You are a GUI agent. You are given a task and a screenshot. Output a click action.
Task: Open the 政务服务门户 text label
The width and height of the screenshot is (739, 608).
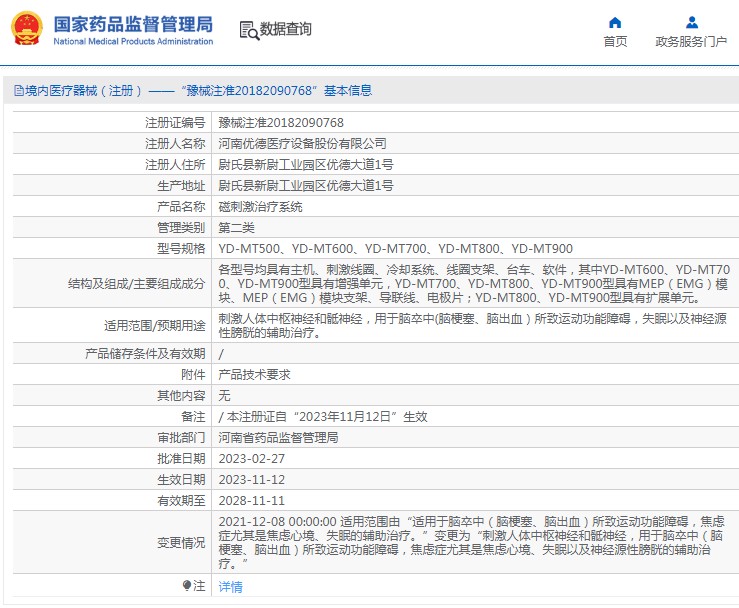click(x=691, y=42)
